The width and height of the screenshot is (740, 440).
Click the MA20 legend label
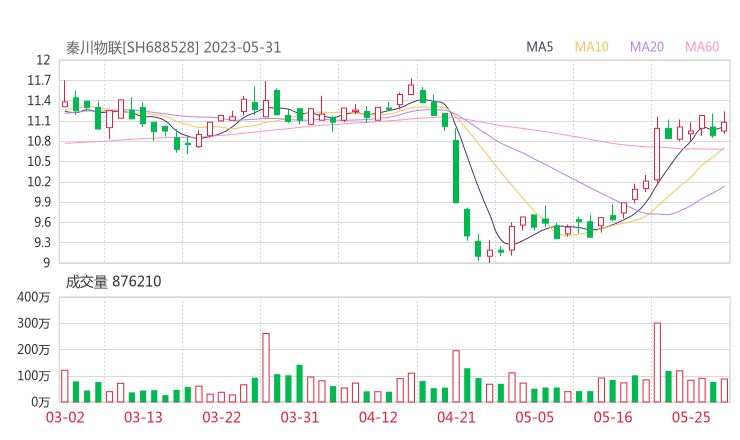coord(647,47)
